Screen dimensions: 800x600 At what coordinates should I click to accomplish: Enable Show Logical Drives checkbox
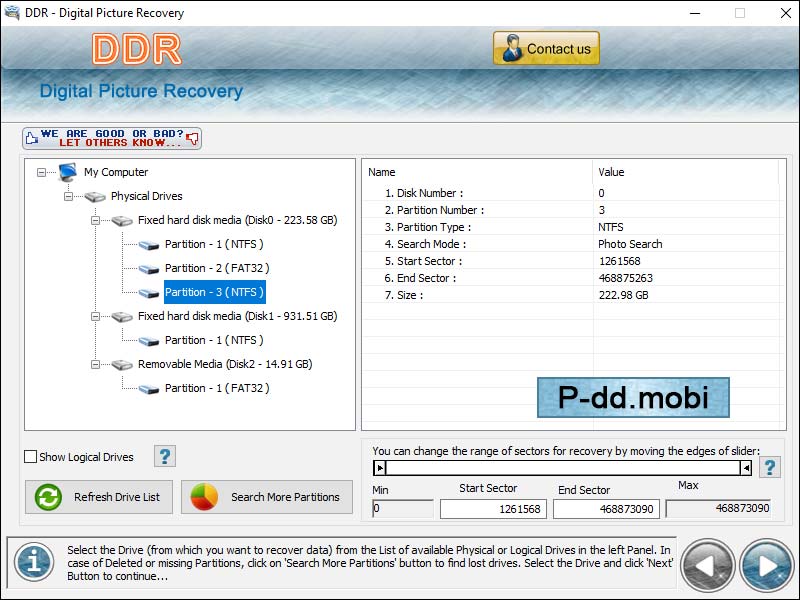(31, 457)
